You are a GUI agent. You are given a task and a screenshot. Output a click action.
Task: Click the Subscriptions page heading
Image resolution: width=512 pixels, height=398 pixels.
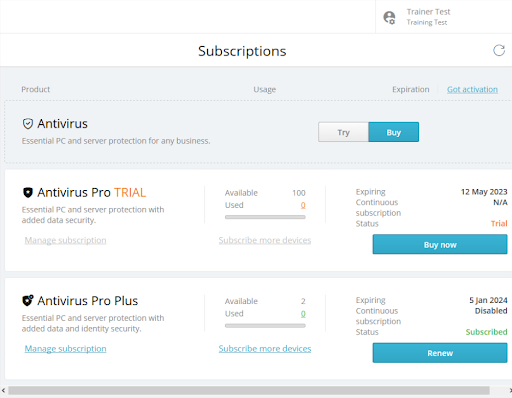tap(242, 51)
